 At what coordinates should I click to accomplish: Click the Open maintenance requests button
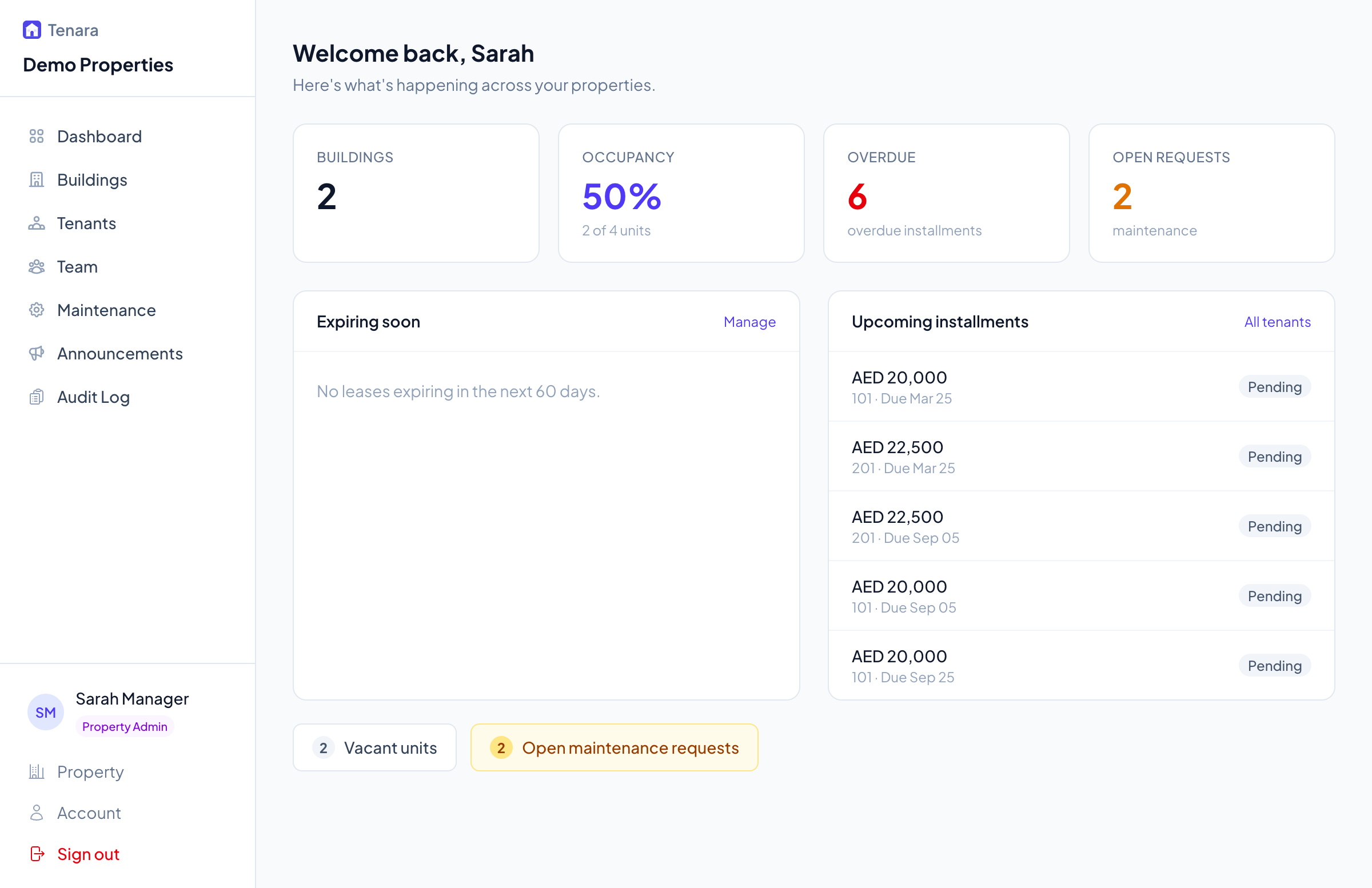[x=614, y=747]
